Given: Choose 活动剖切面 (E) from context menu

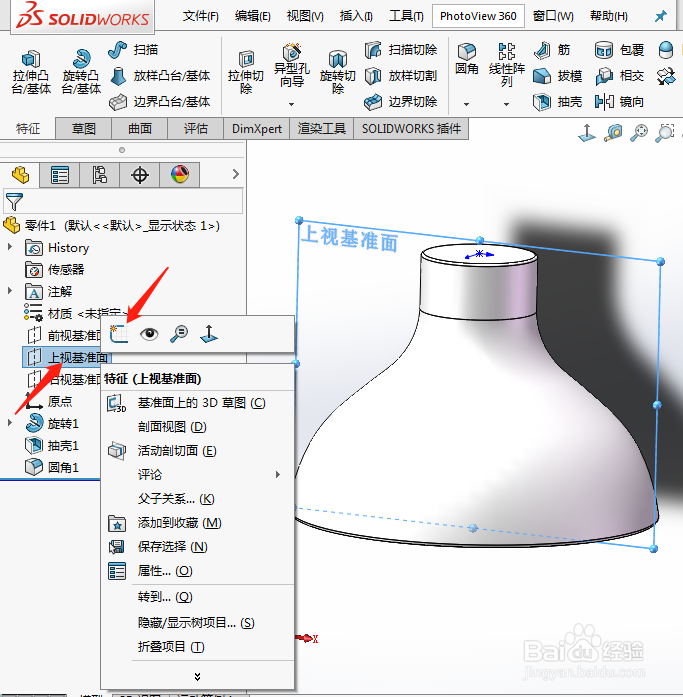Looking at the screenshot, I should (198, 451).
